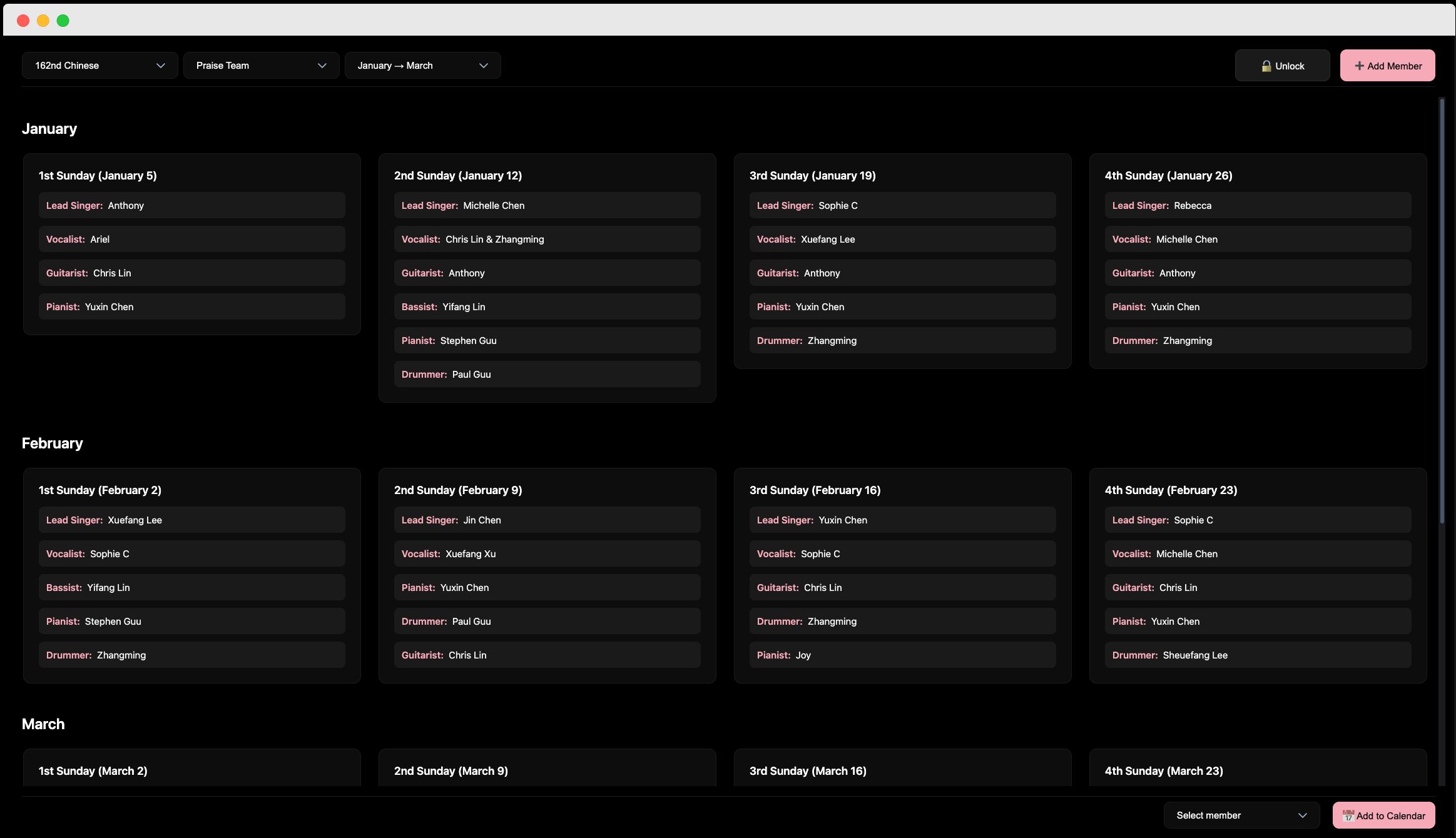Click the February month heading
The image size is (1456, 838).
(x=53, y=443)
